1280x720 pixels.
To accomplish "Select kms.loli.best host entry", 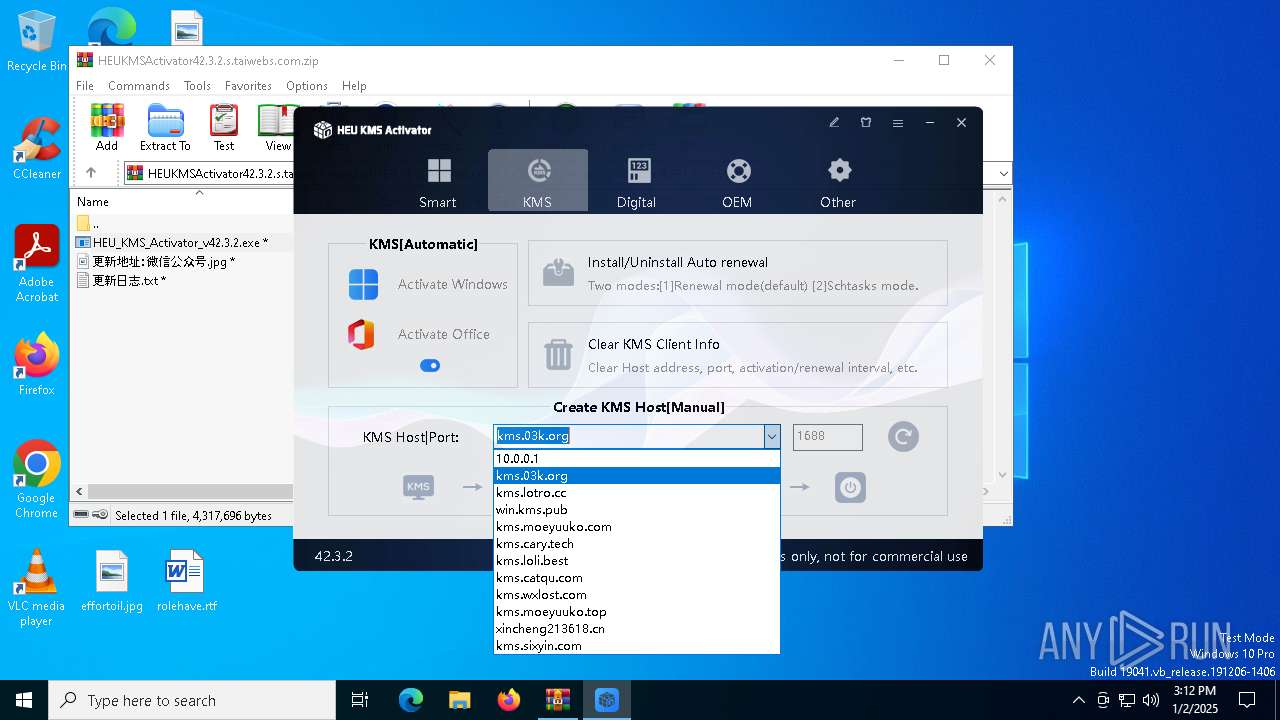I will point(637,561).
